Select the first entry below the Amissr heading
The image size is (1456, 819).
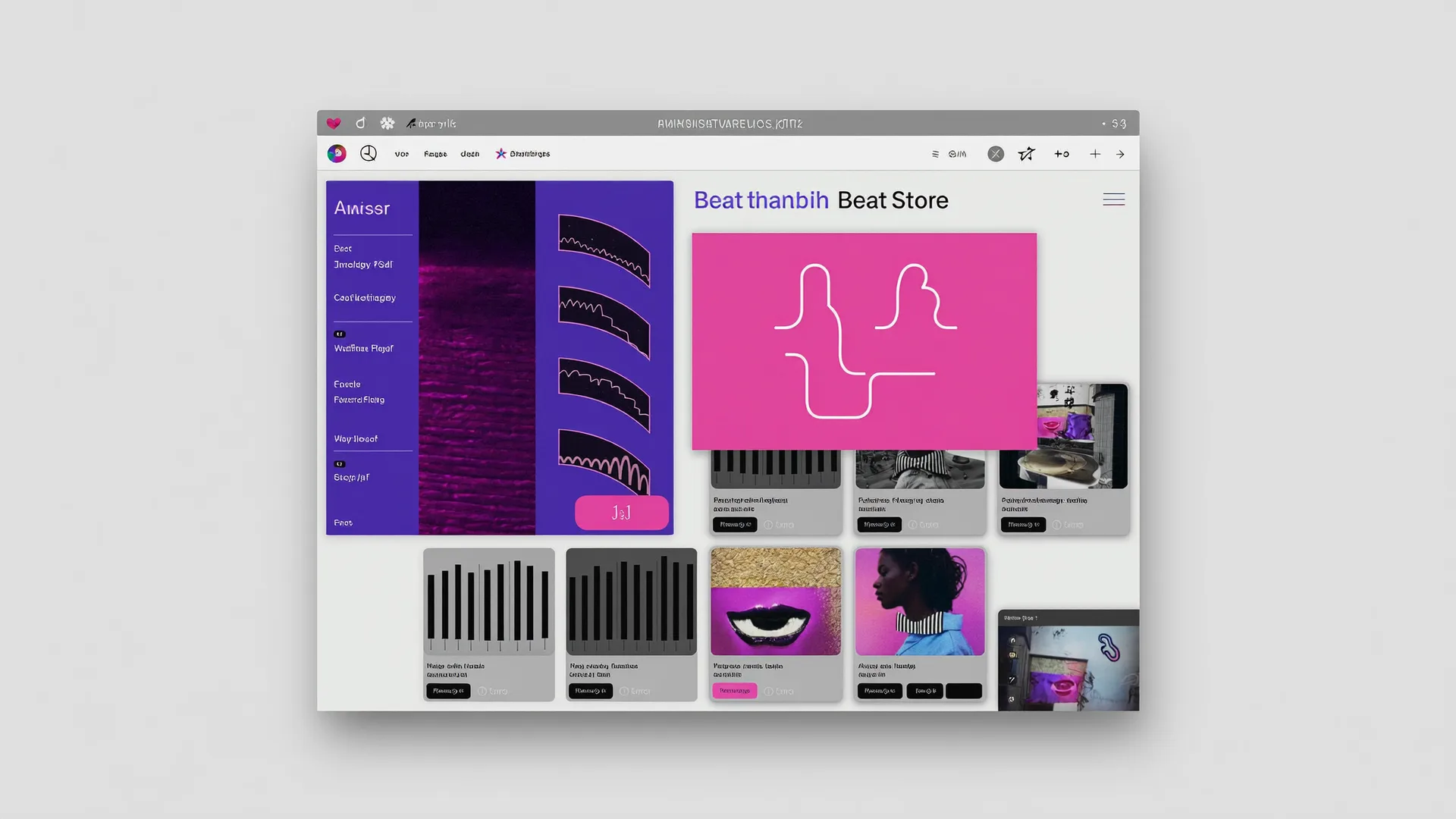[343, 249]
